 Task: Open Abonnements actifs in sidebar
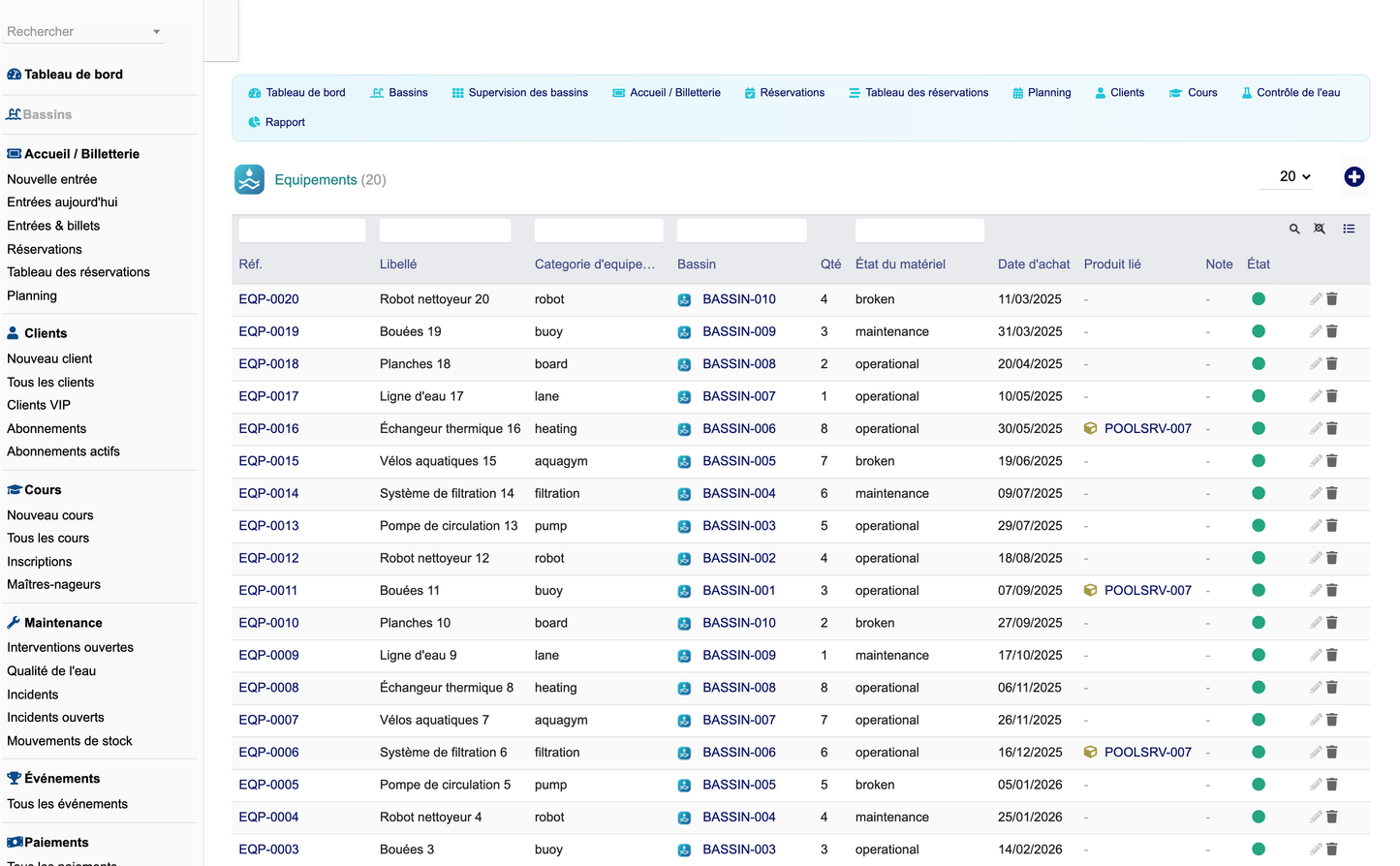tap(63, 451)
